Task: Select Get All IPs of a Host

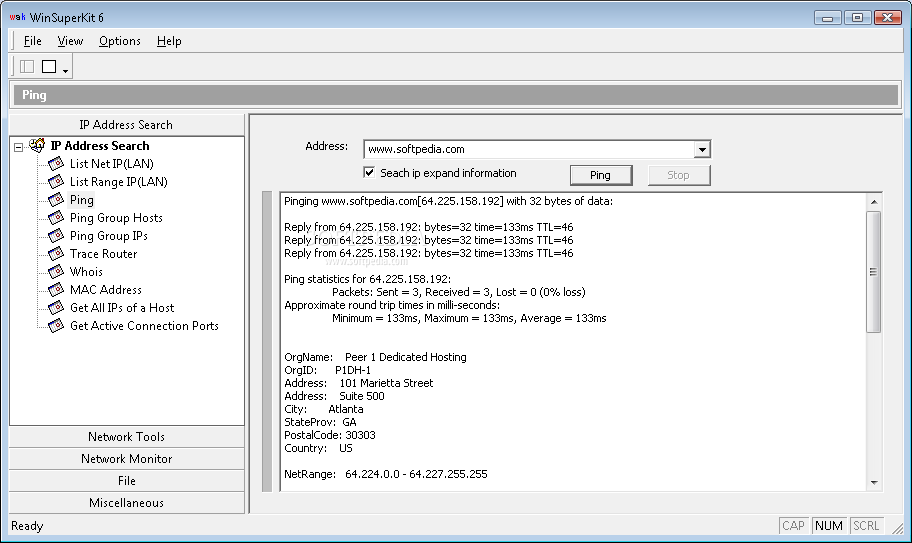Action: click(122, 308)
